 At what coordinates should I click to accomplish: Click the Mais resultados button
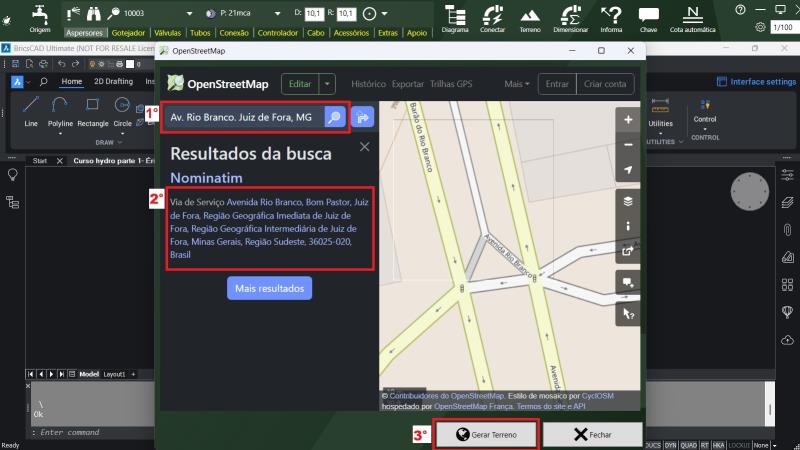[269, 288]
